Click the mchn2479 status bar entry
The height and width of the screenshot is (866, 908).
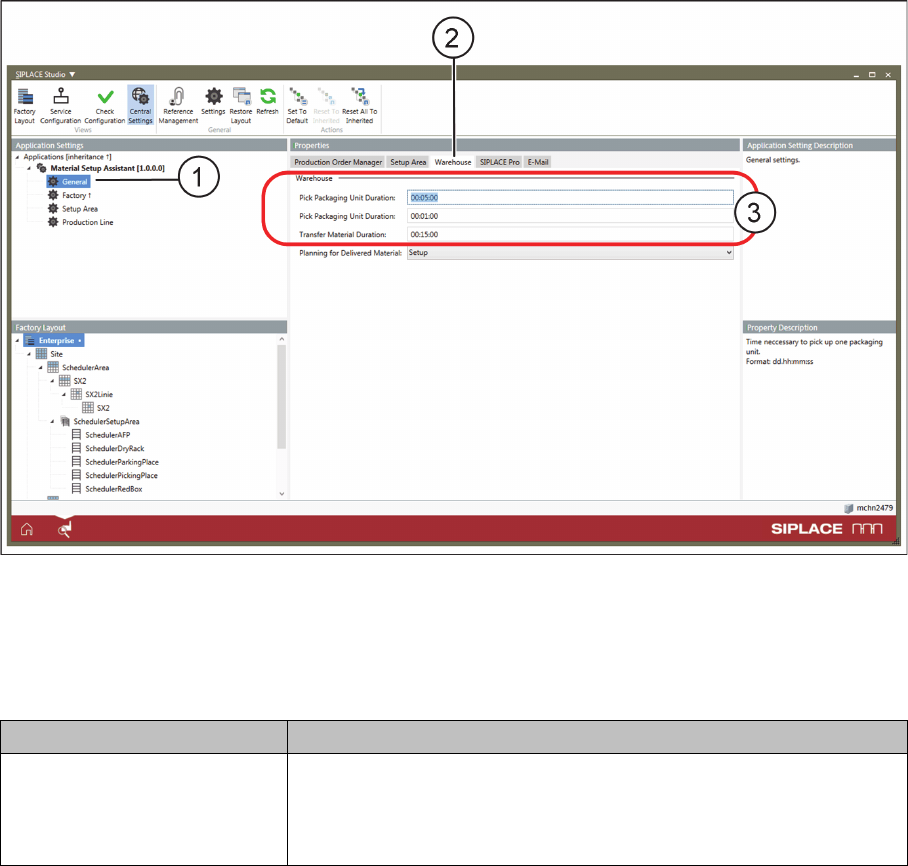pos(868,508)
